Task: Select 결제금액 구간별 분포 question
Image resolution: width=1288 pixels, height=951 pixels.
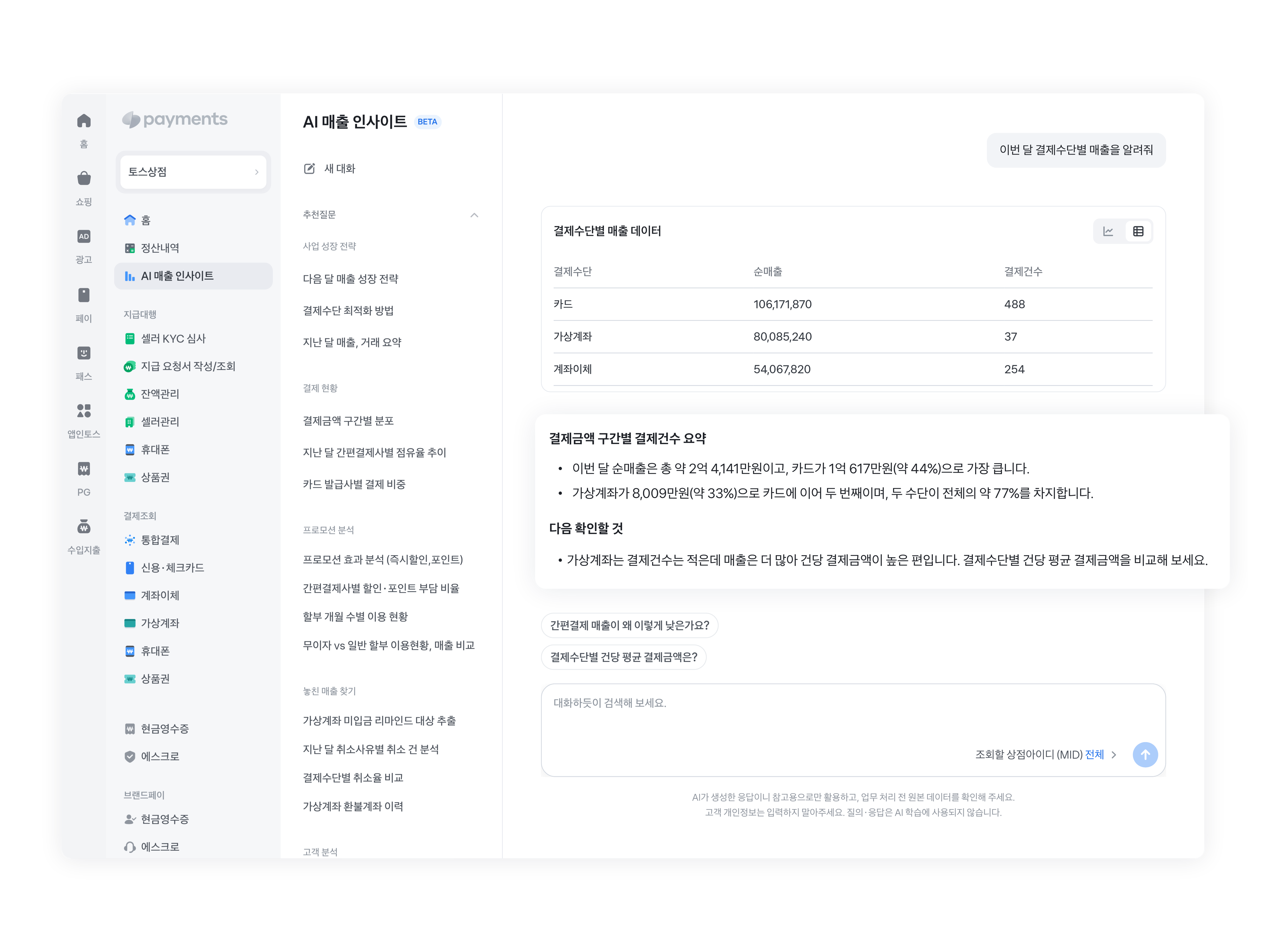Action: point(348,421)
